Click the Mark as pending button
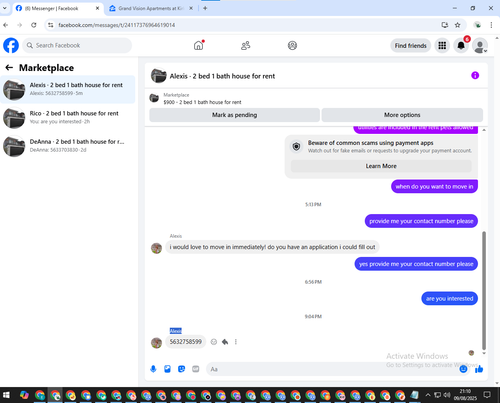Viewport: 500px width, 403px height. tap(234, 115)
